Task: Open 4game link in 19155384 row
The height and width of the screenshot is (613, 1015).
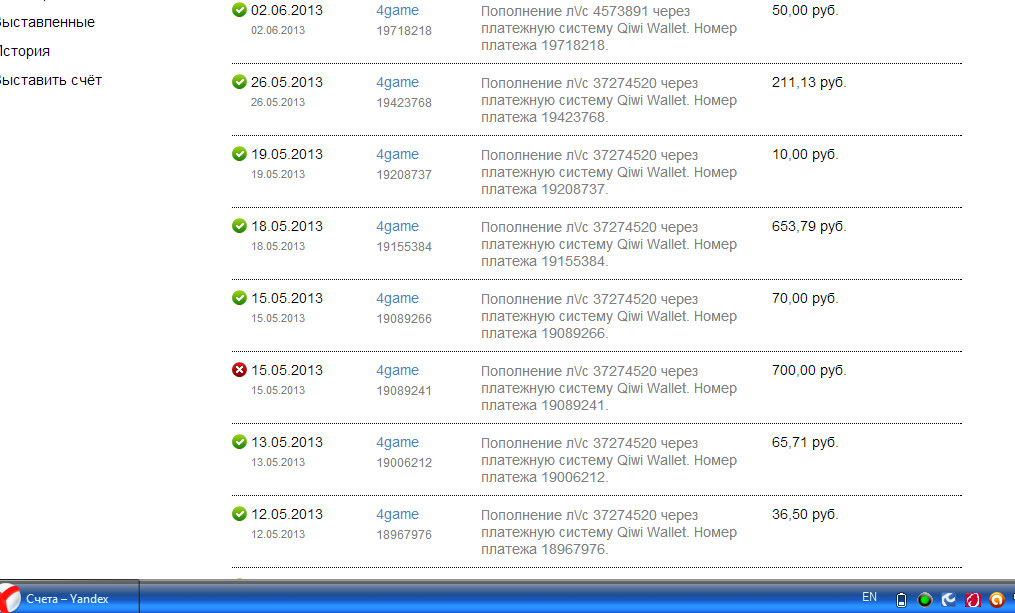Action: pos(397,226)
